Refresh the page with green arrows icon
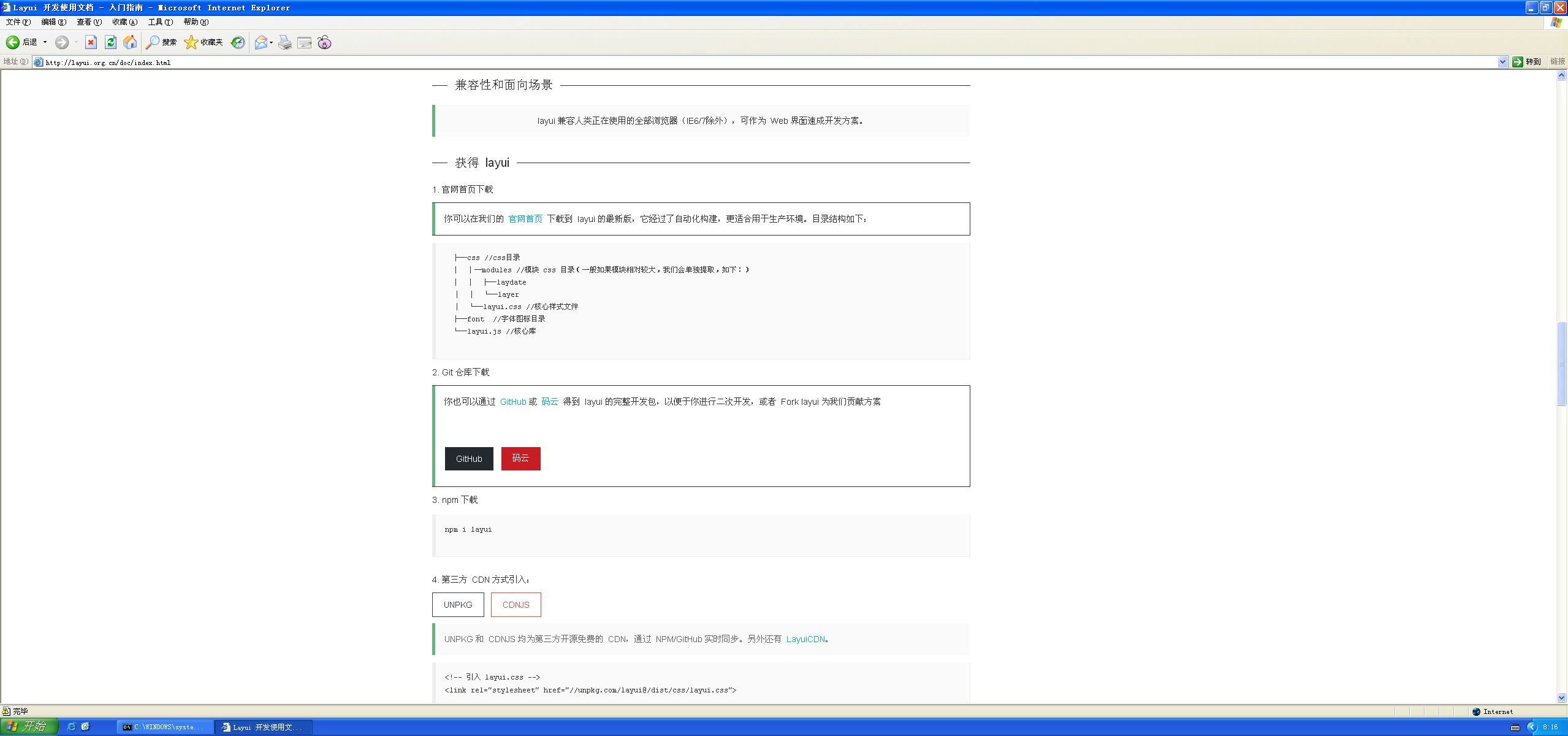Image resolution: width=1568 pixels, height=736 pixels. click(110, 42)
